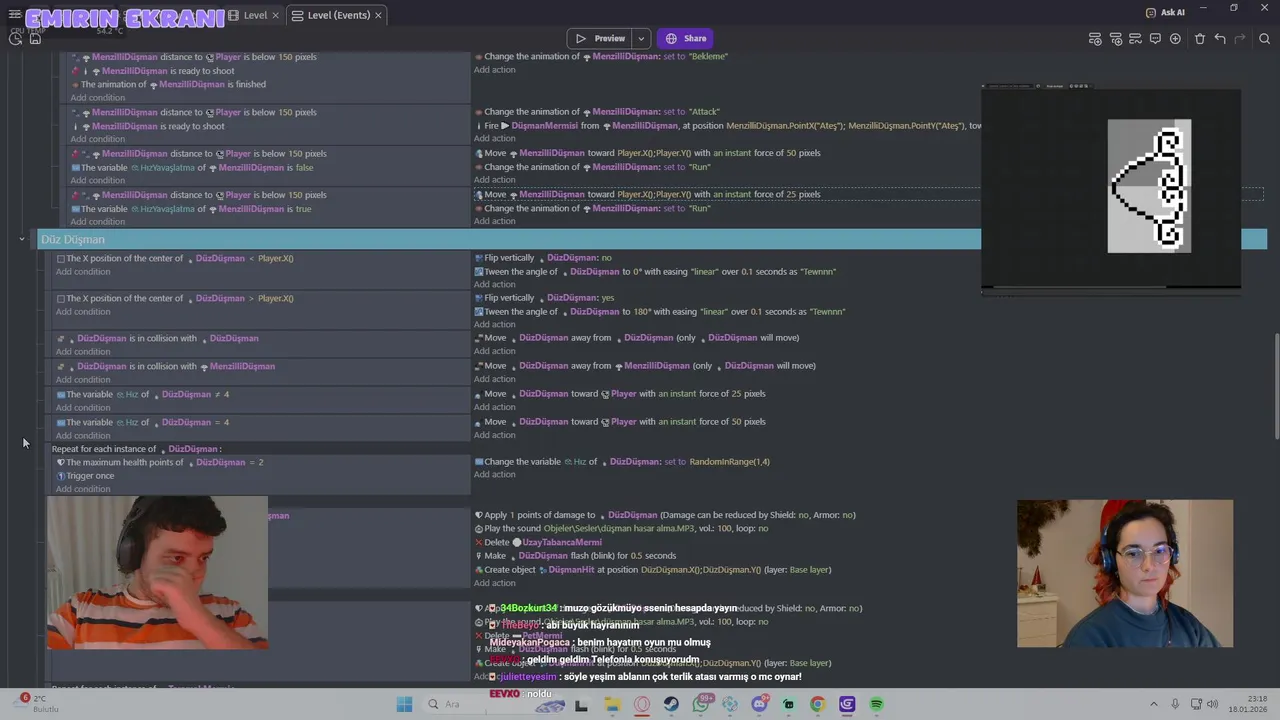The height and width of the screenshot is (720, 1280).
Task: Add action under Tween angle to 180°
Action: (x=495, y=325)
